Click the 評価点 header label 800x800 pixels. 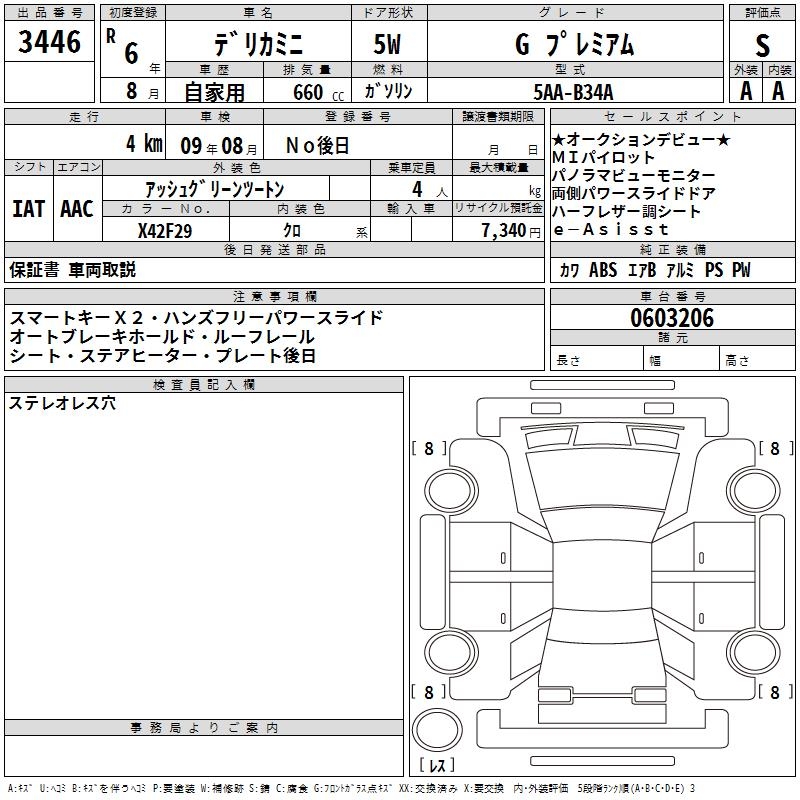click(762, 13)
